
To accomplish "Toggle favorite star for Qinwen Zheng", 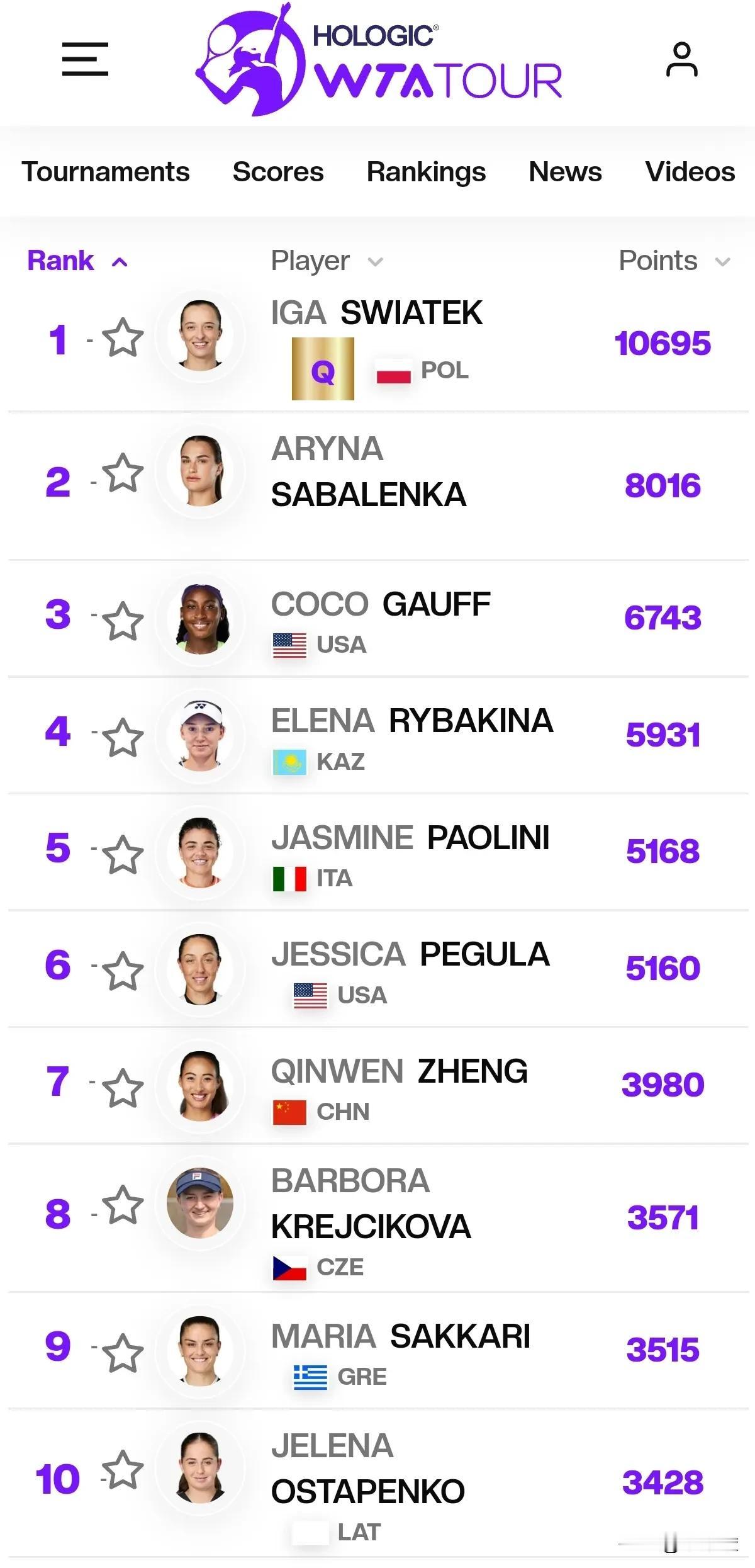I will tap(123, 1088).
